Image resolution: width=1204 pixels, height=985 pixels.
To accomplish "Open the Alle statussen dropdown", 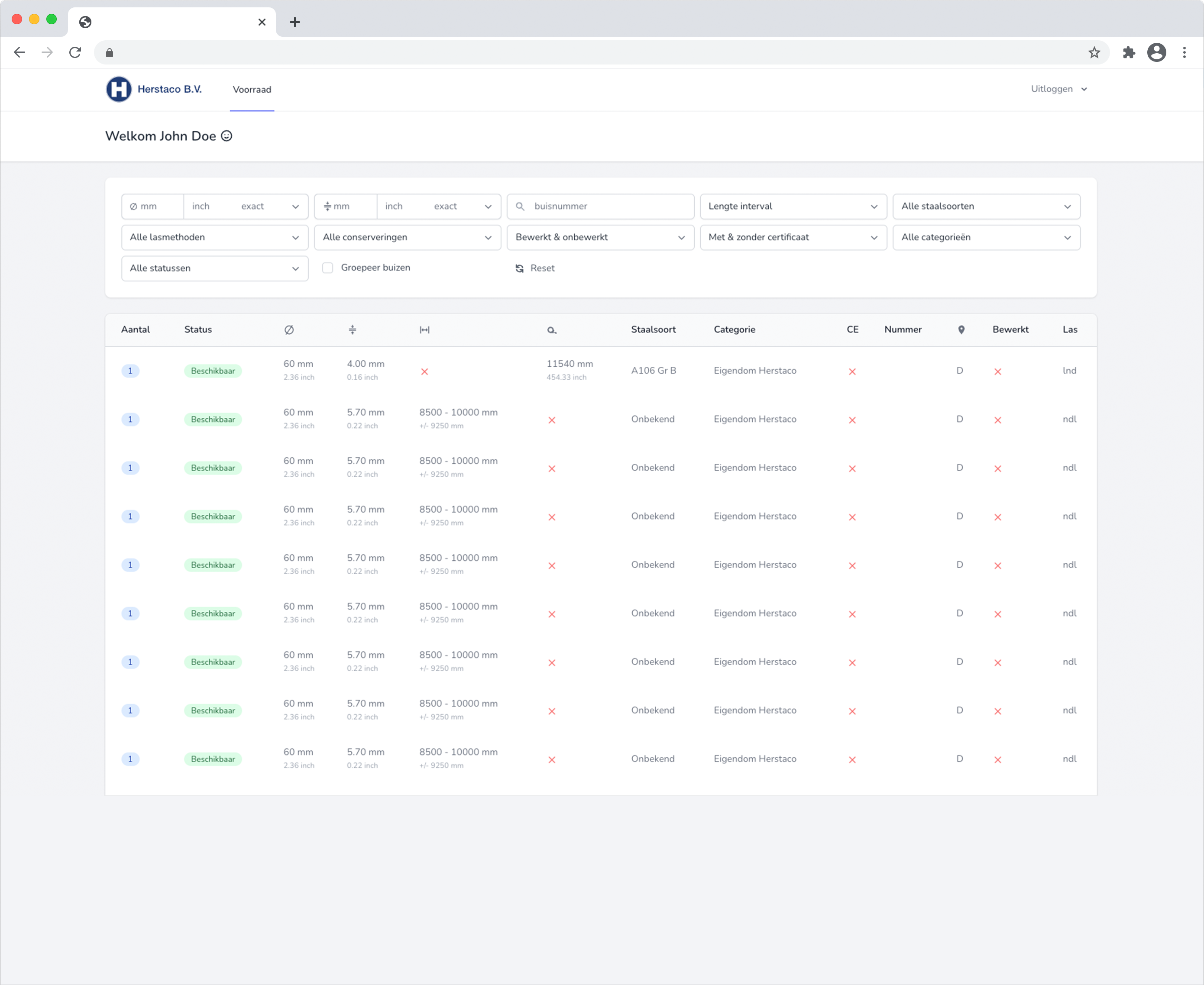I will (x=214, y=268).
